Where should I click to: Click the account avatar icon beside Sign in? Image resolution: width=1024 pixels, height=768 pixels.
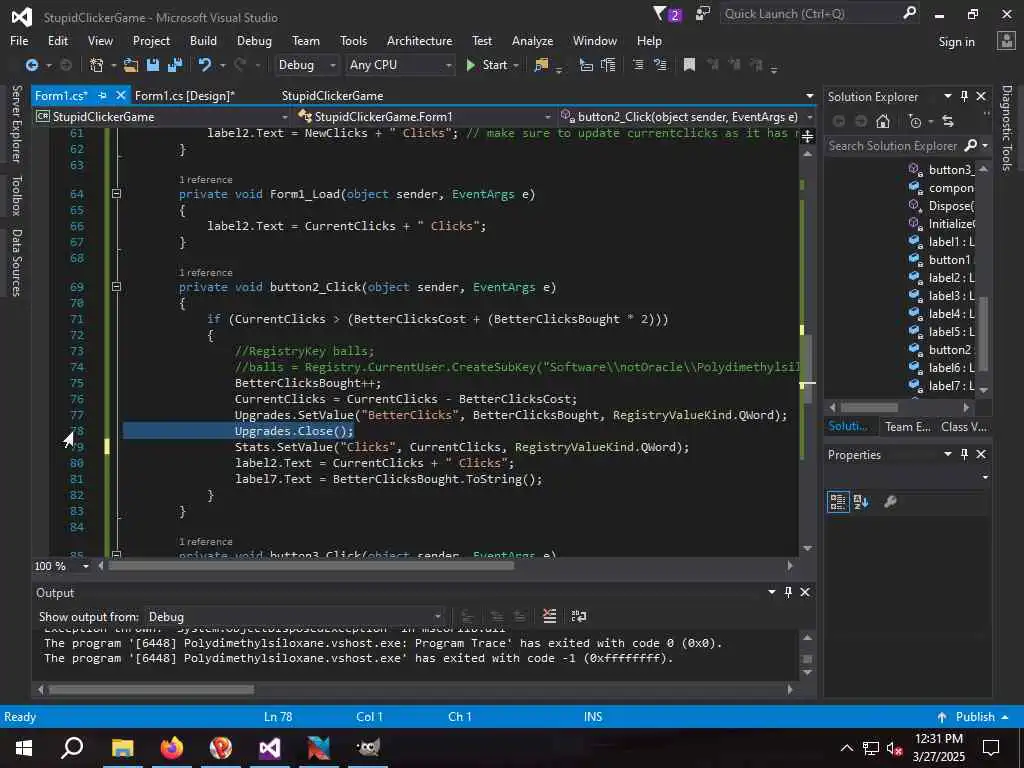1006,41
